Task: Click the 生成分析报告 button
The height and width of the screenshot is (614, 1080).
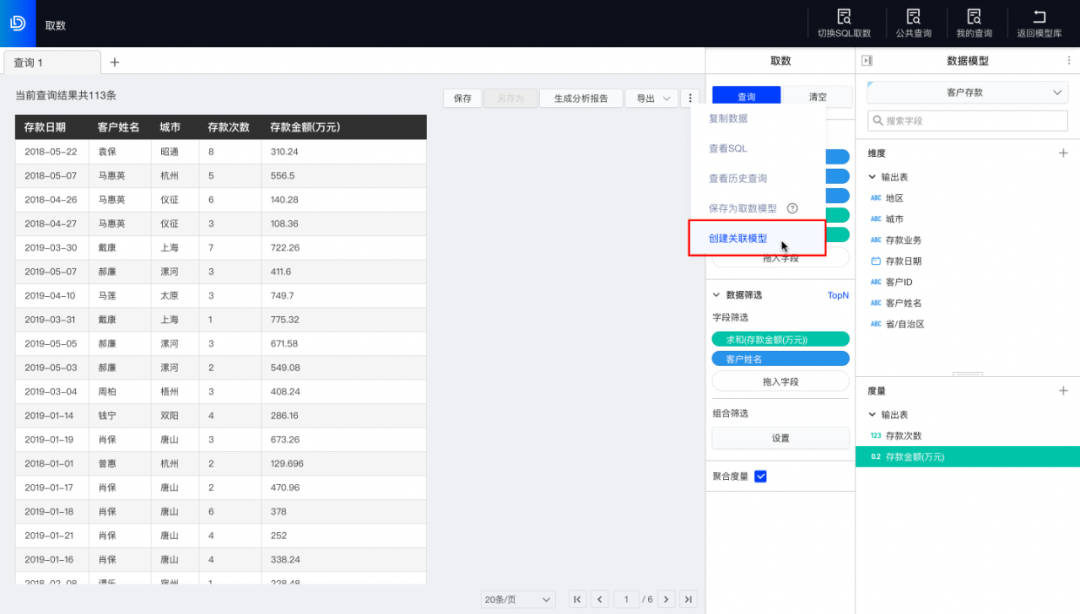Action: (581, 98)
